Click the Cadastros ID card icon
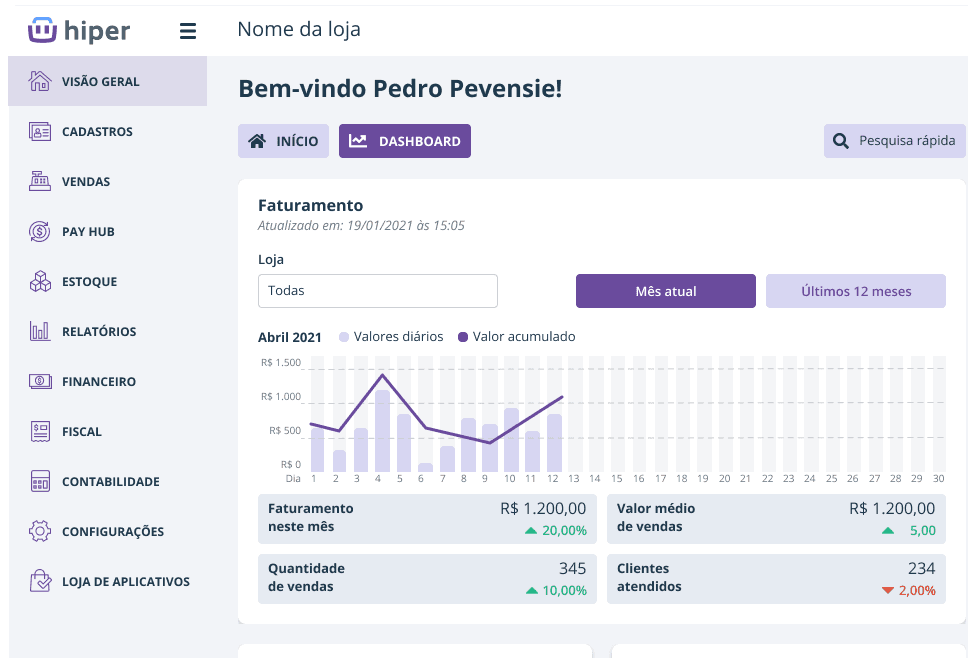968x658 pixels. [40, 131]
